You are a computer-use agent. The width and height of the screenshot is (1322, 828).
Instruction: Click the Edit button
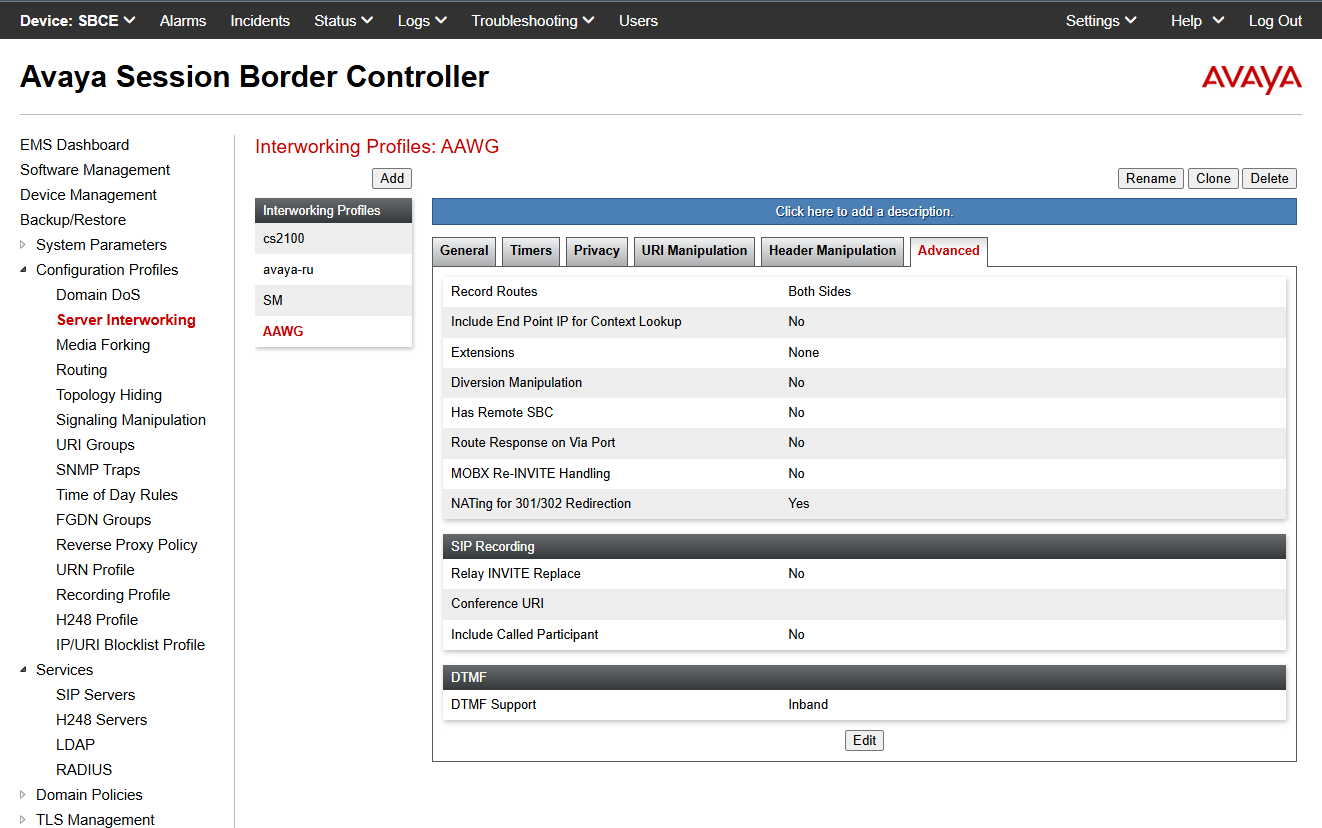(864, 740)
